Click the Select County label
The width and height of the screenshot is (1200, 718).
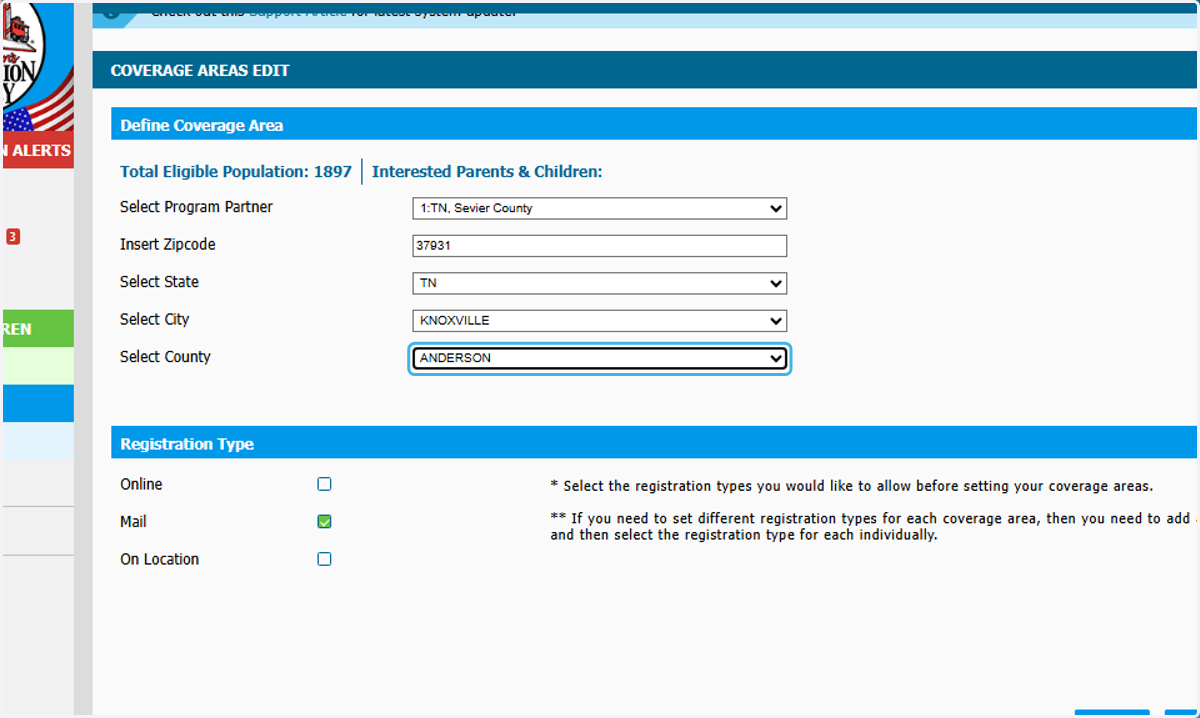[x=165, y=357]
